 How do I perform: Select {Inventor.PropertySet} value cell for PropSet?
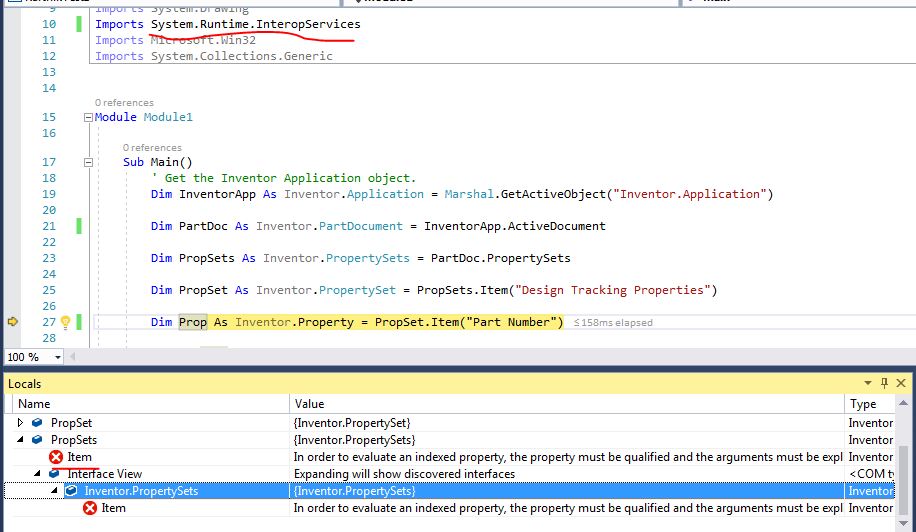(x=352, y=422)
